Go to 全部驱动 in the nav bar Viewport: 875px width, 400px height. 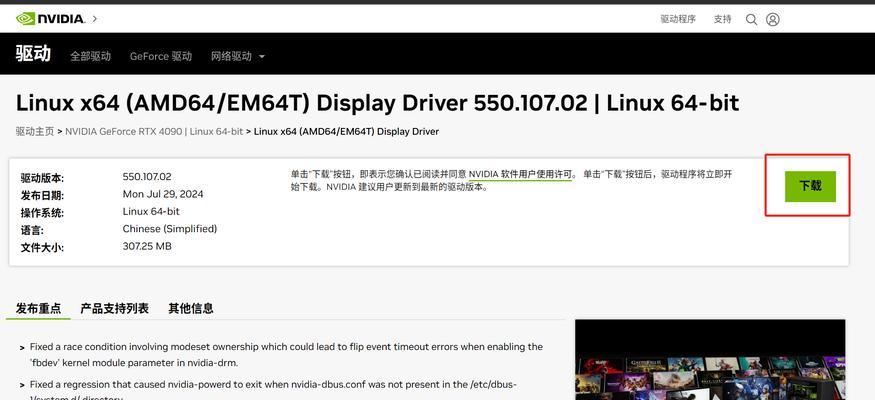90,56
